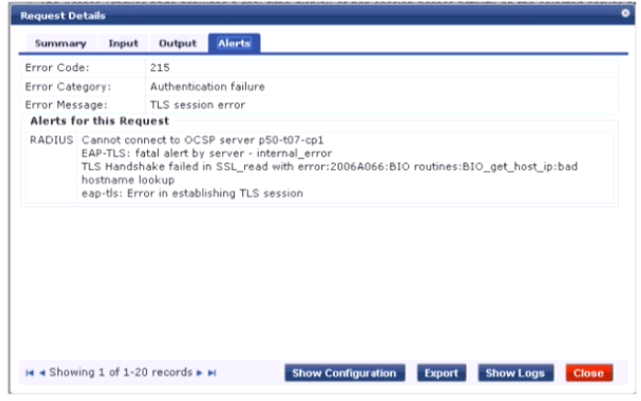Viewport: 641px width, 401px height.
Task: Switch to the Summary tab
Action: pos(61,43)
